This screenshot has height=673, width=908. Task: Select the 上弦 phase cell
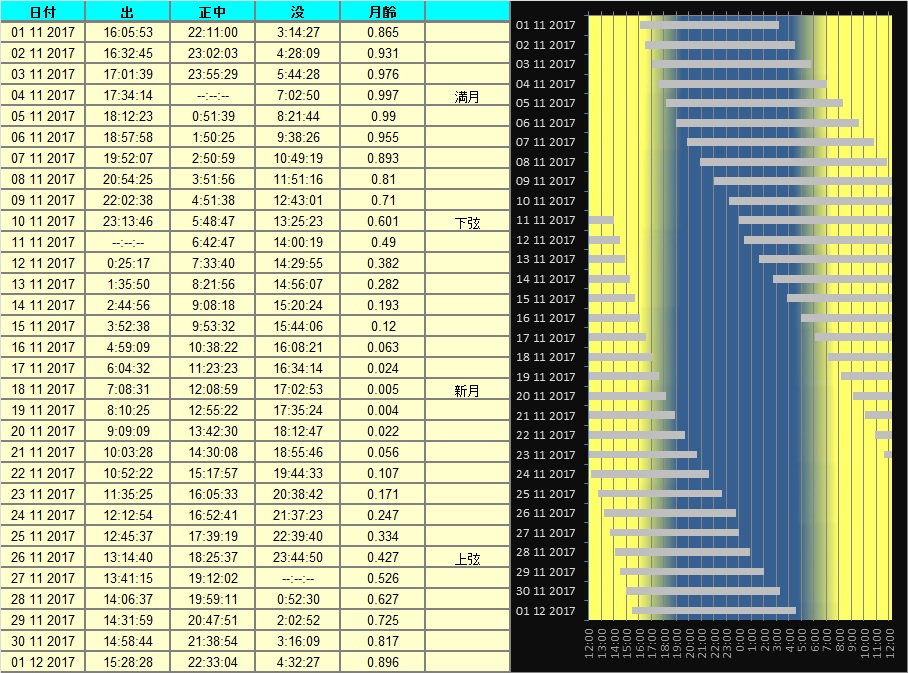(467, 558)
